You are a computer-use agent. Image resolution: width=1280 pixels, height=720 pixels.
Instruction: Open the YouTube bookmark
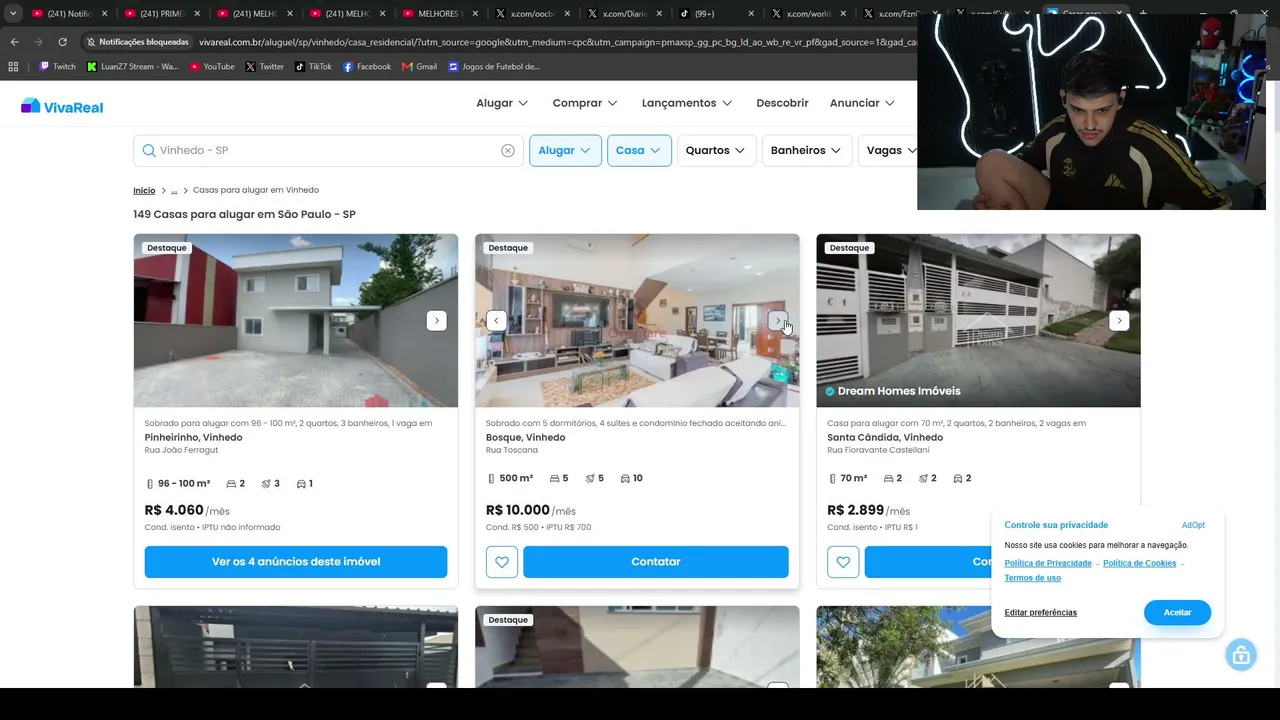(x=212, y=67)
